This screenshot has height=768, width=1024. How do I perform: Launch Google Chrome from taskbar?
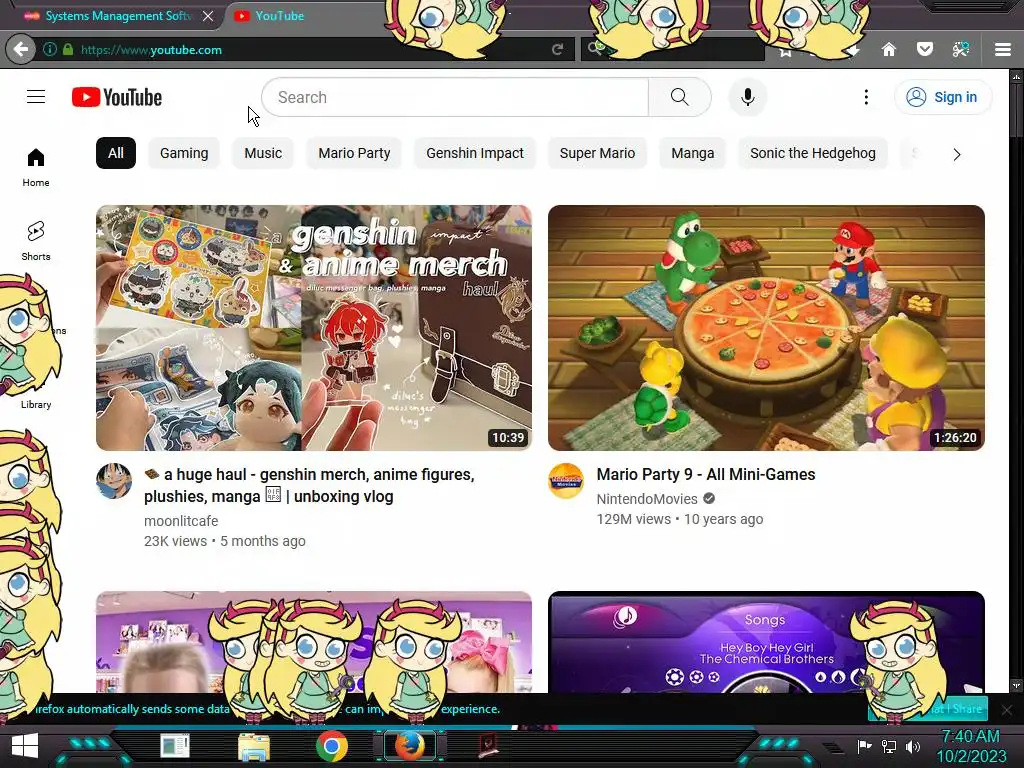332,746
